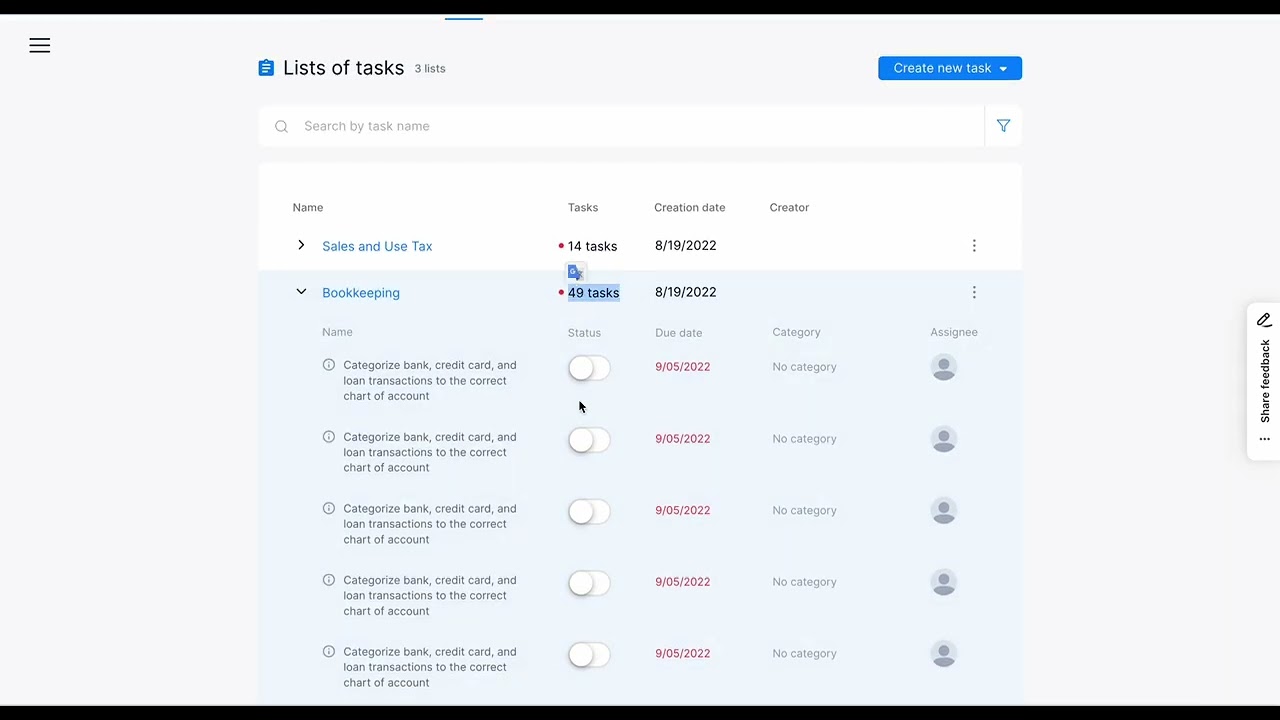Click the 14 tasks count
Screen dimensions: 1280x720
click(x=592, y=246)
